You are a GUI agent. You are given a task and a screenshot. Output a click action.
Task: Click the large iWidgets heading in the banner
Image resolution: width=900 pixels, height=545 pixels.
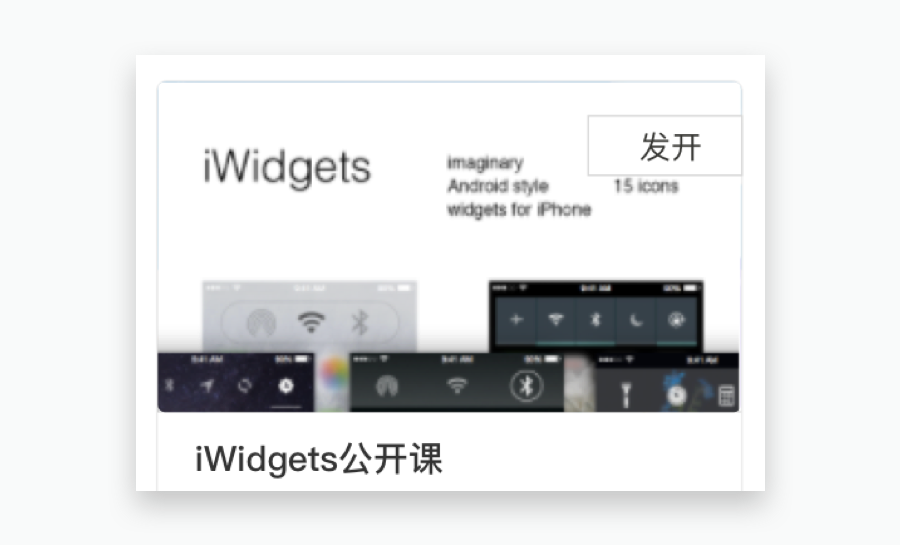coord(287,167)
